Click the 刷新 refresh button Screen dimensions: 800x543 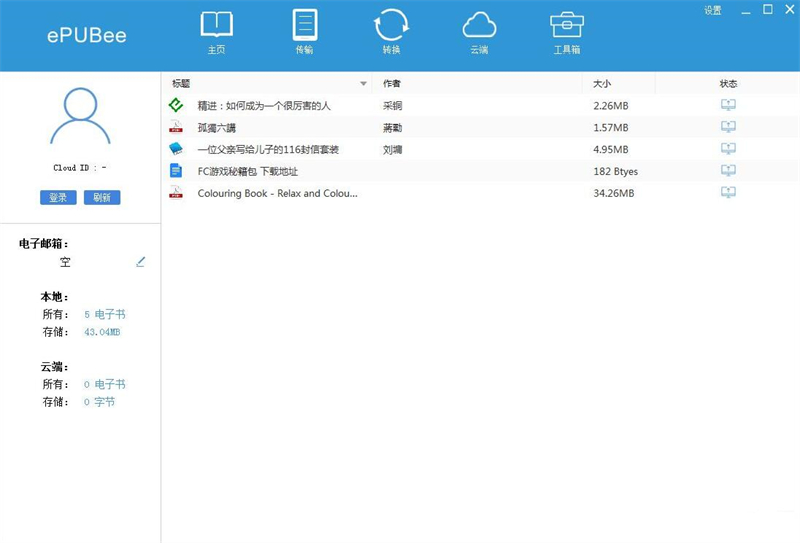pyautogui.click(x=102, y=198)
